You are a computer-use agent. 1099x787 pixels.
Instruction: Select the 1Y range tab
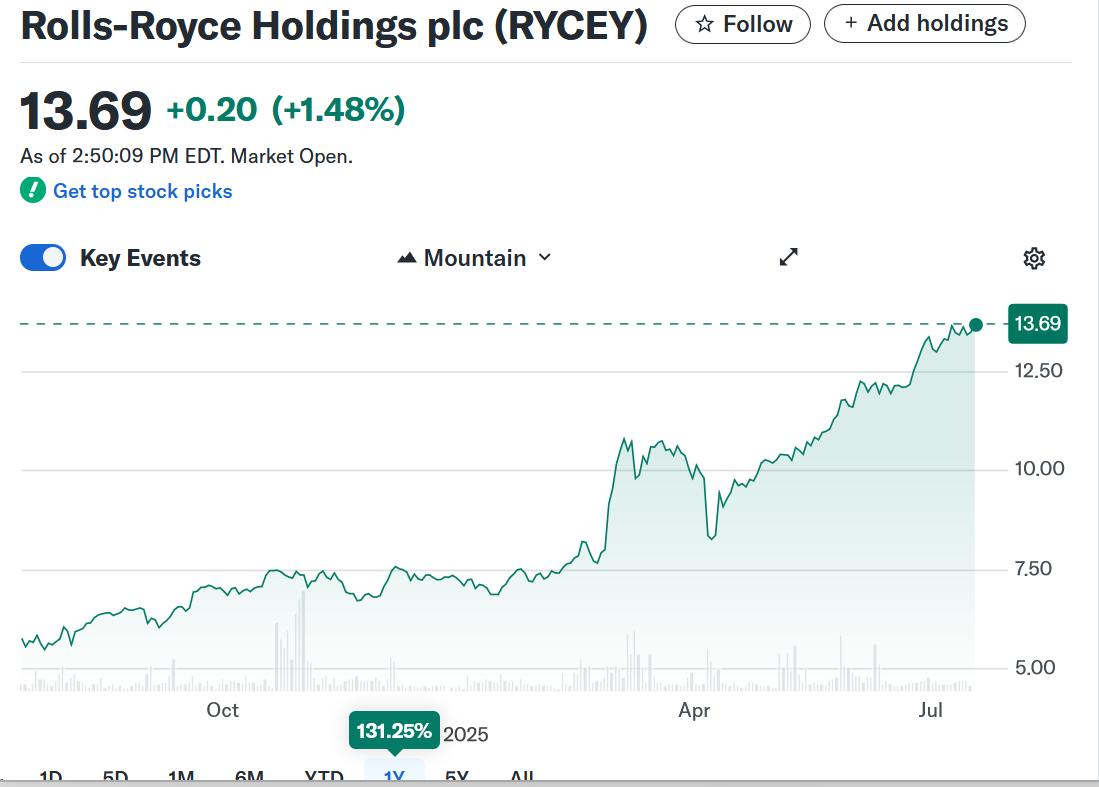[394, 776]
